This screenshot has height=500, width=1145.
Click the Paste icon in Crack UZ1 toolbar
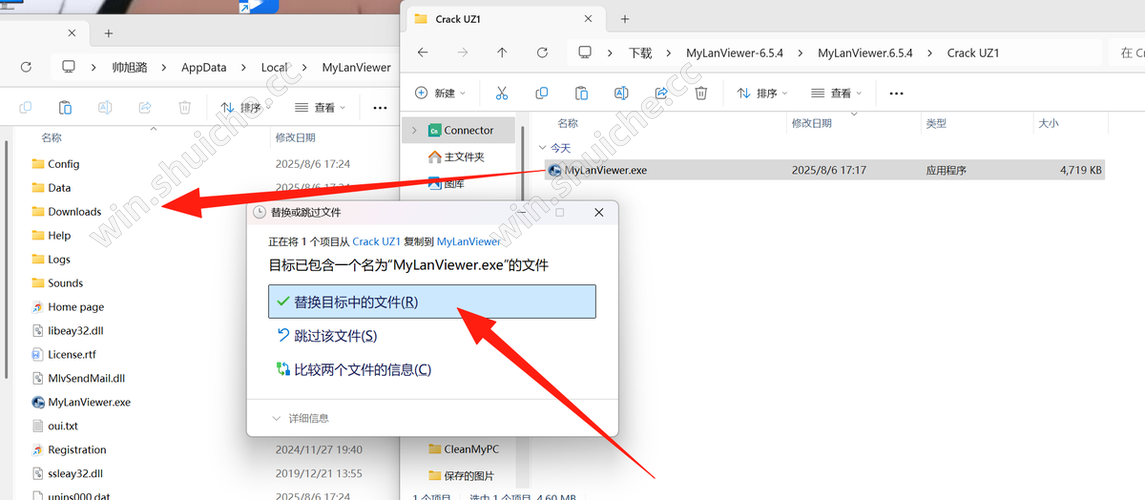point(581,93)
